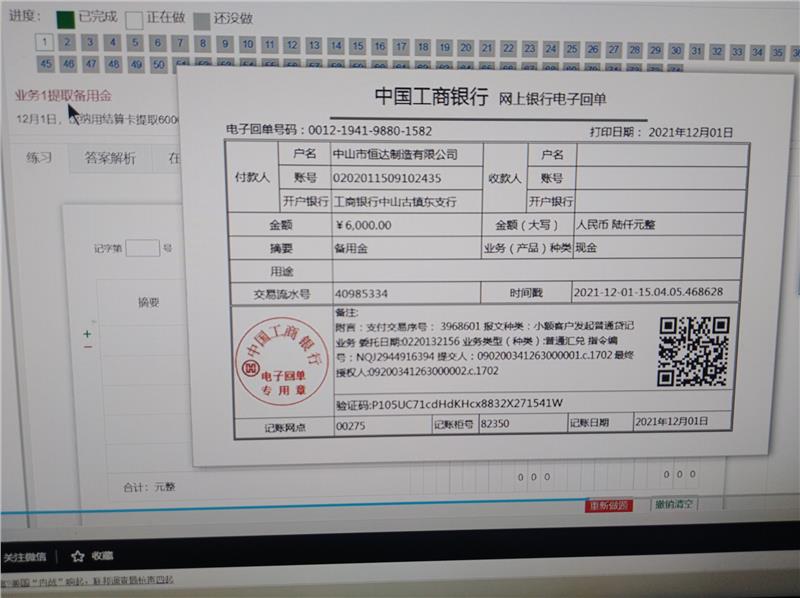The width and height of the screenshot is (800, 598).
Task: Click the green 已完成 legend box
Action: (66, 18)
